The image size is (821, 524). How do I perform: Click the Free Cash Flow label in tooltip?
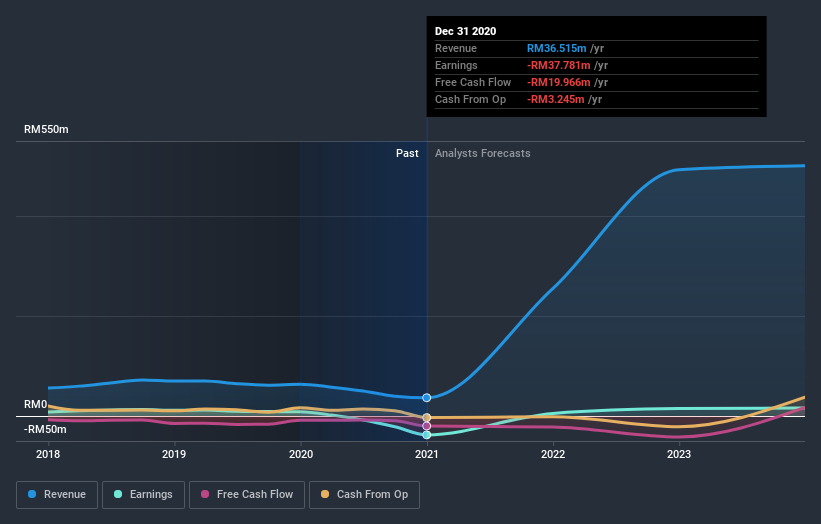473,82
